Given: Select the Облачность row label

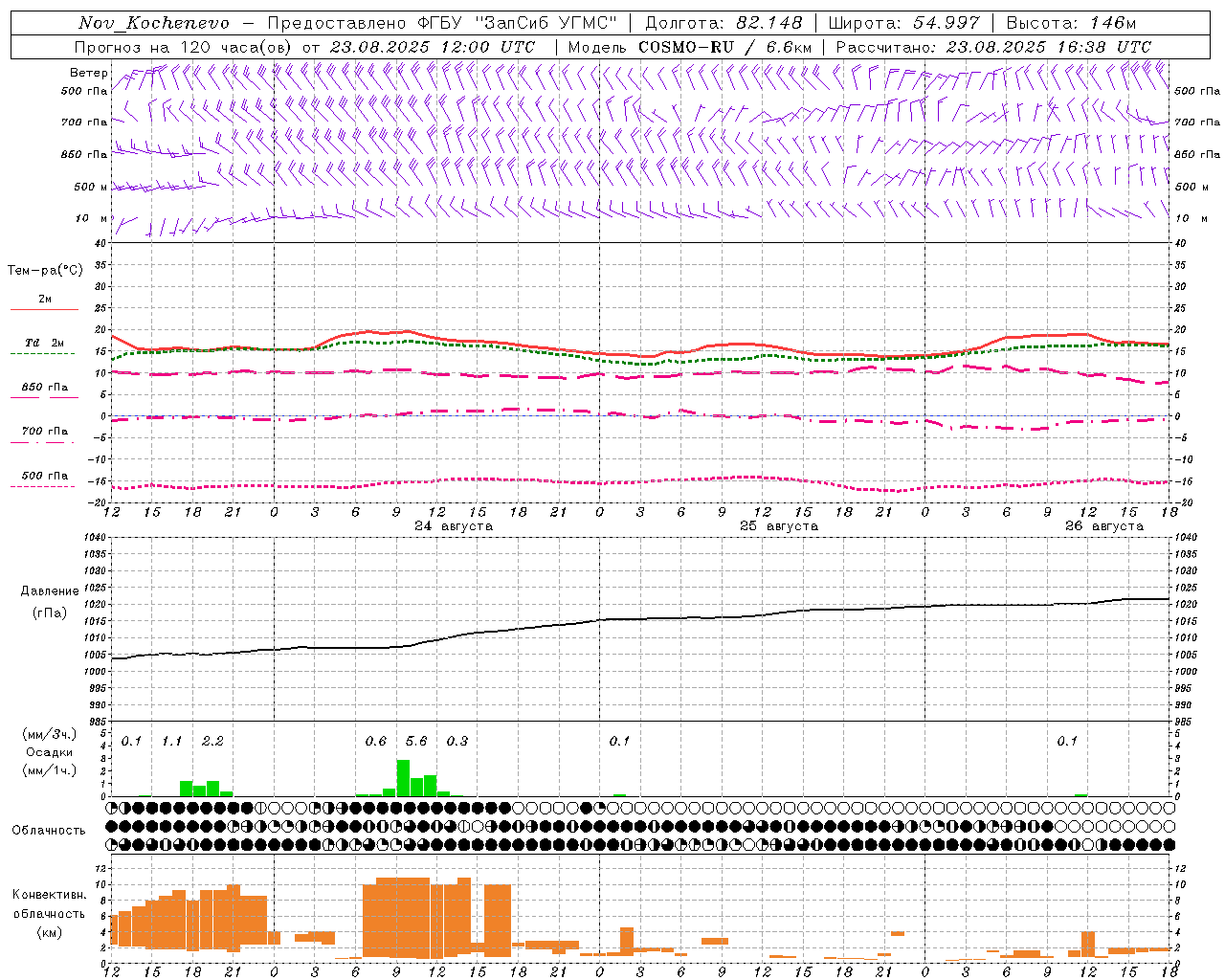Looking at the screenshot, I should 49,830.
